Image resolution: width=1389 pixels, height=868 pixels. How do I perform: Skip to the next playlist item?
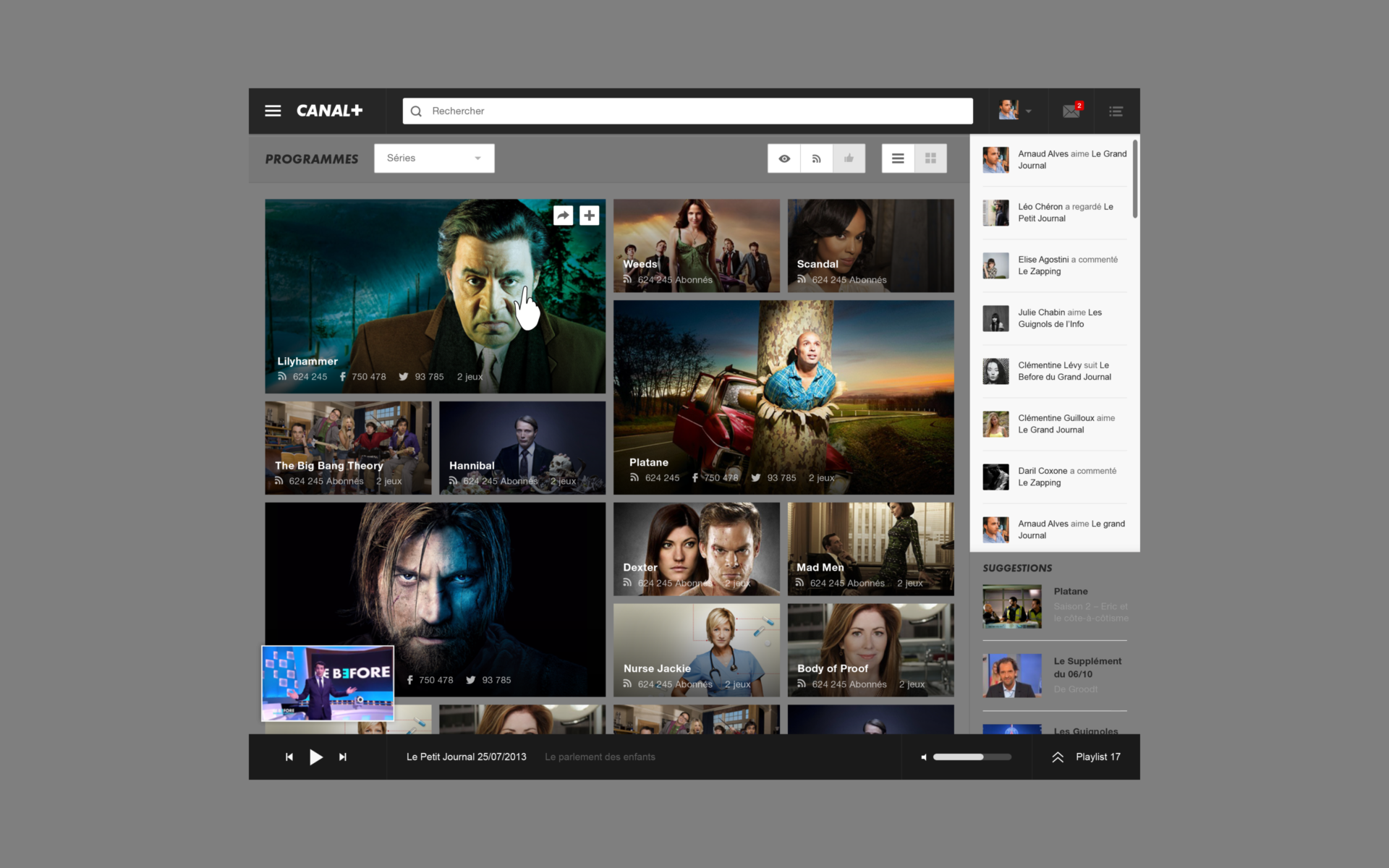[343, 757]
